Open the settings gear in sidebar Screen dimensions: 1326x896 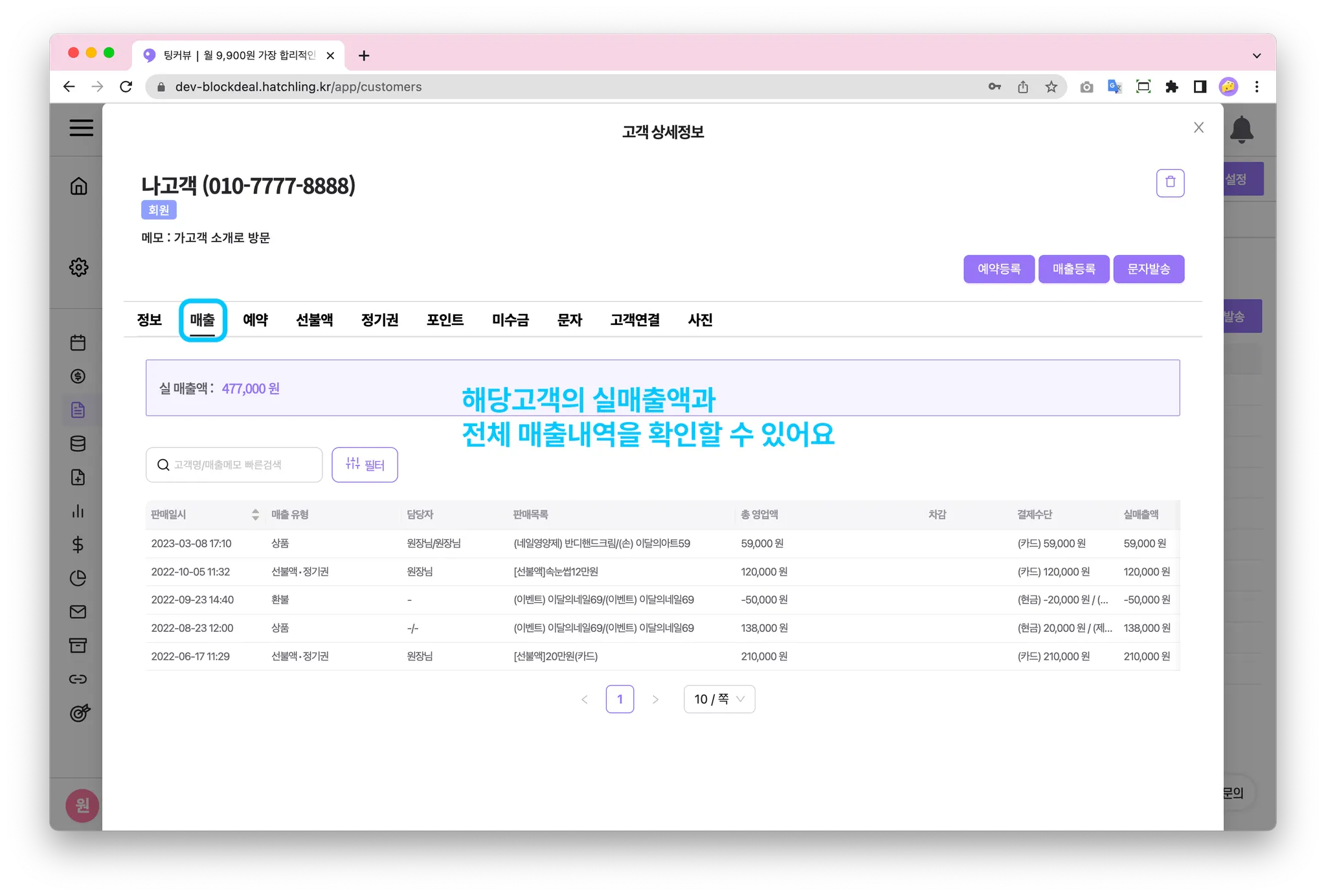[x=78, y=267]
